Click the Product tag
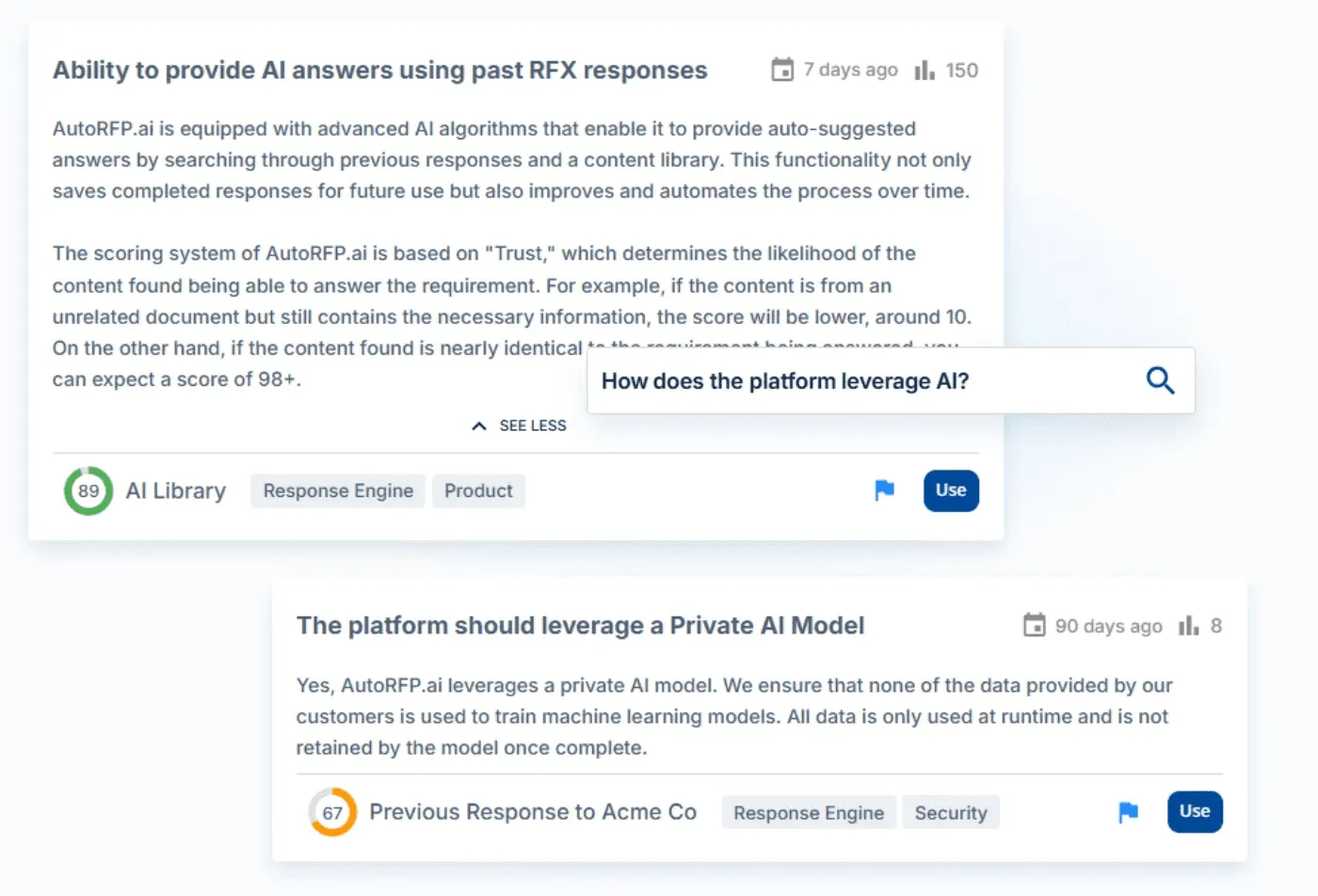Screen dimensions: 1318x896 point(478,490)
